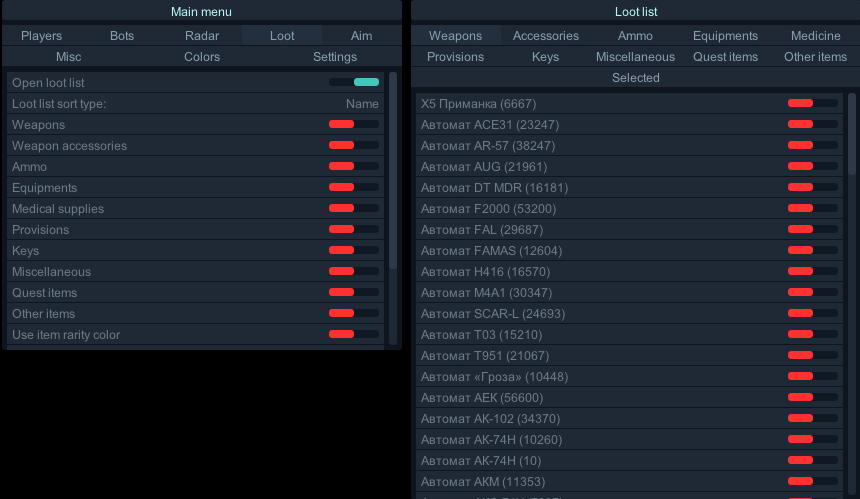Enable the Weapon accessories toggle
860x499 pixels.
coord(354,145)
